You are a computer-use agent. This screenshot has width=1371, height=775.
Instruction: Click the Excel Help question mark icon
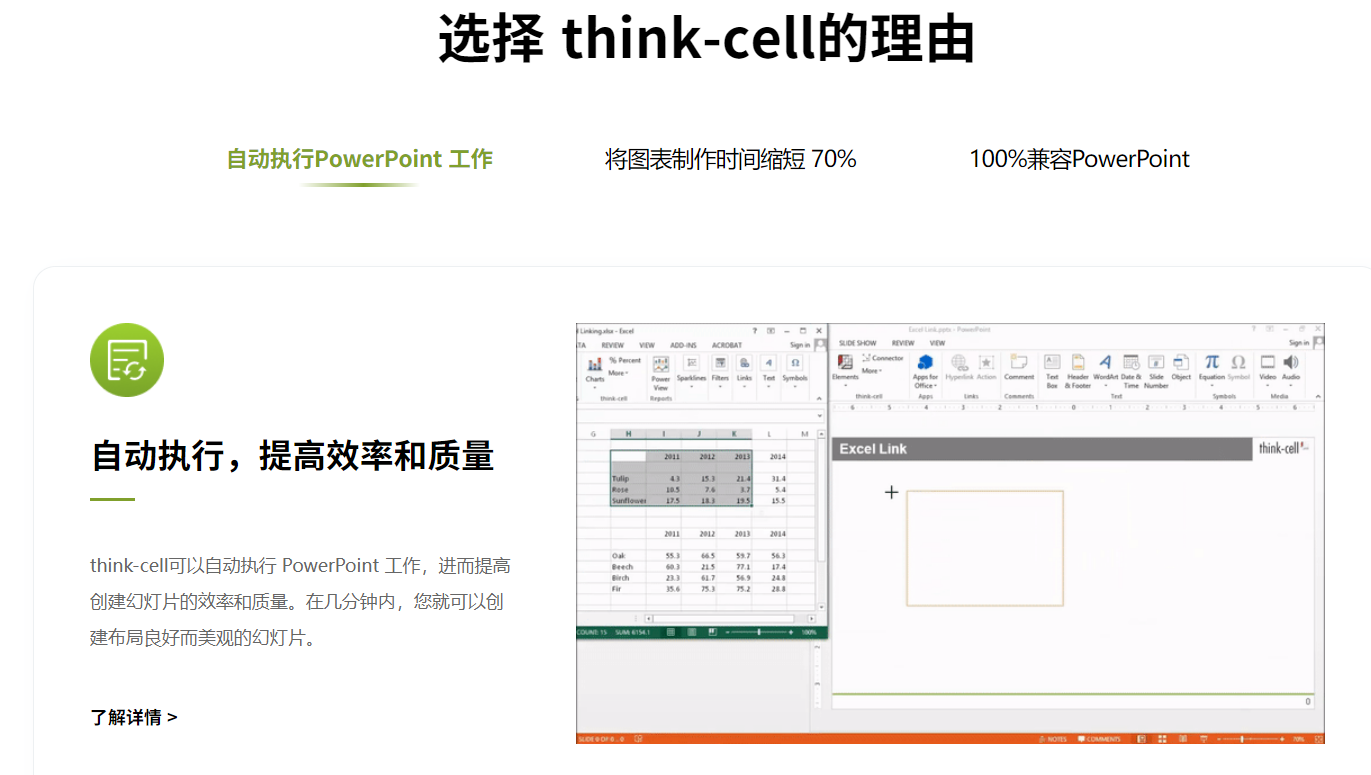click(x=755, y=331)
